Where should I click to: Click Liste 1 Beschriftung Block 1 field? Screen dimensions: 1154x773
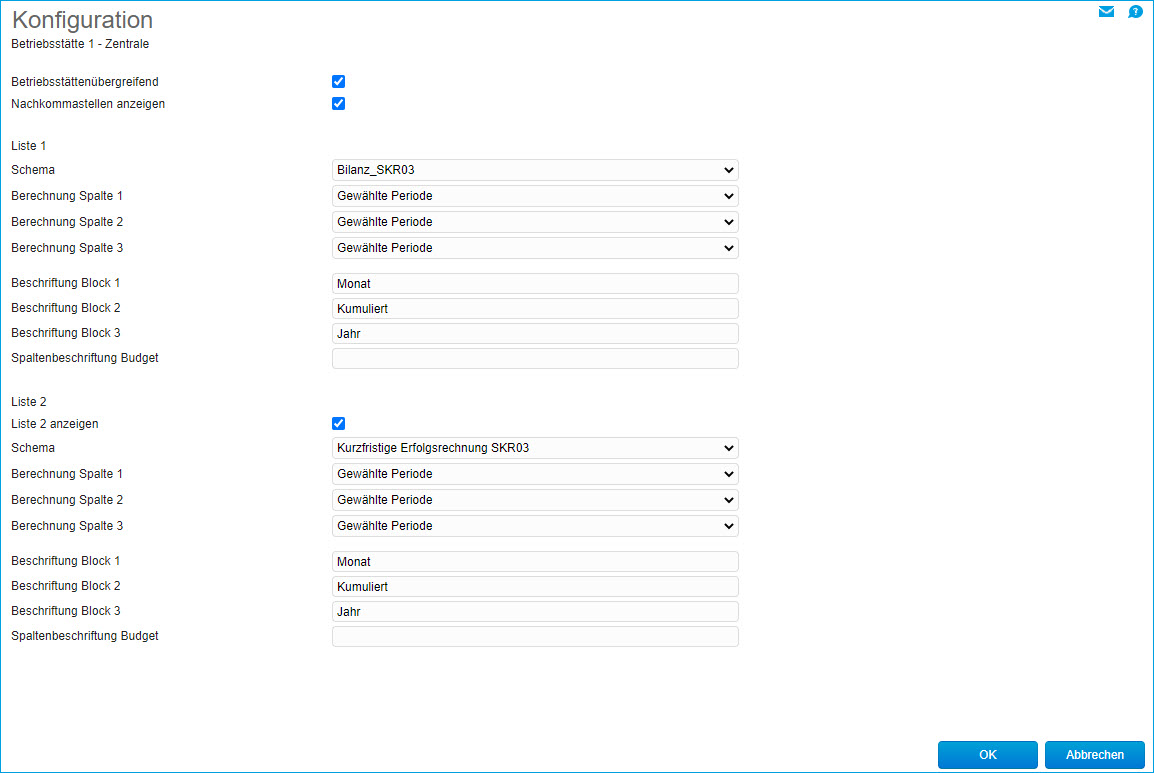tap(535, 284)
